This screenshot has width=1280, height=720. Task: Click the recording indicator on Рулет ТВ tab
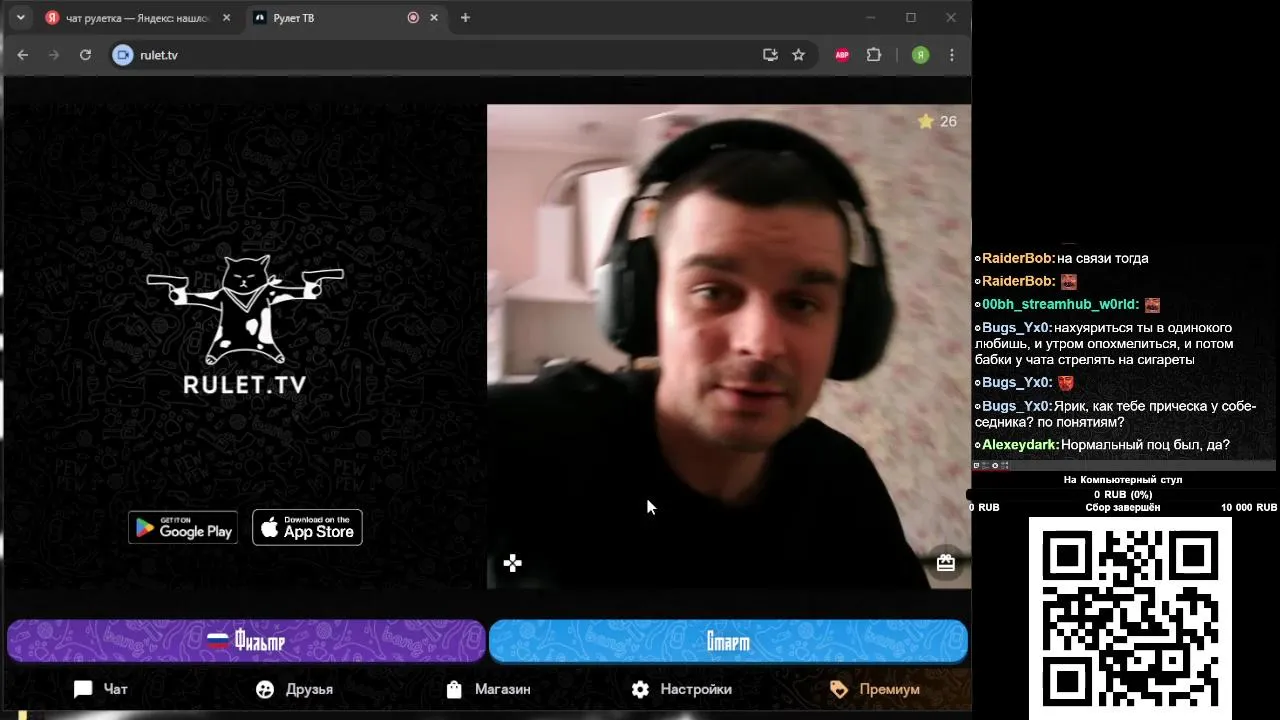[x=413, y=18]
